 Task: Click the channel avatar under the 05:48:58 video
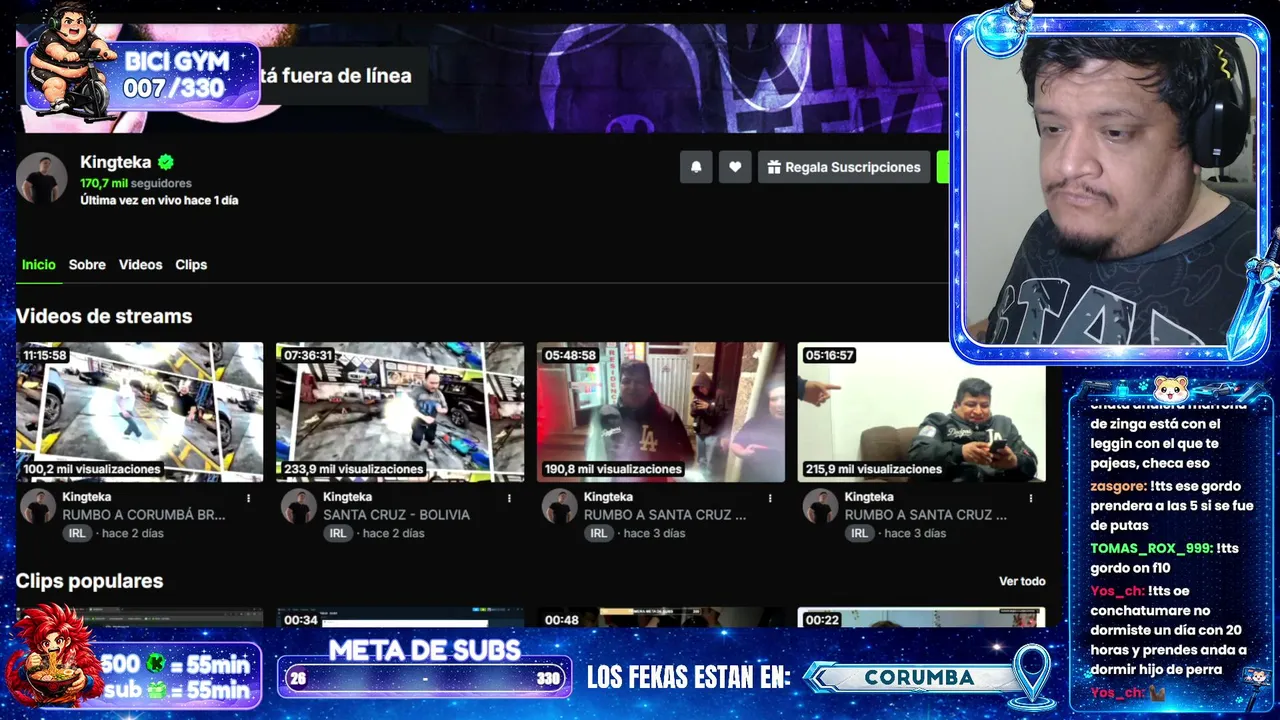point(559,506)
